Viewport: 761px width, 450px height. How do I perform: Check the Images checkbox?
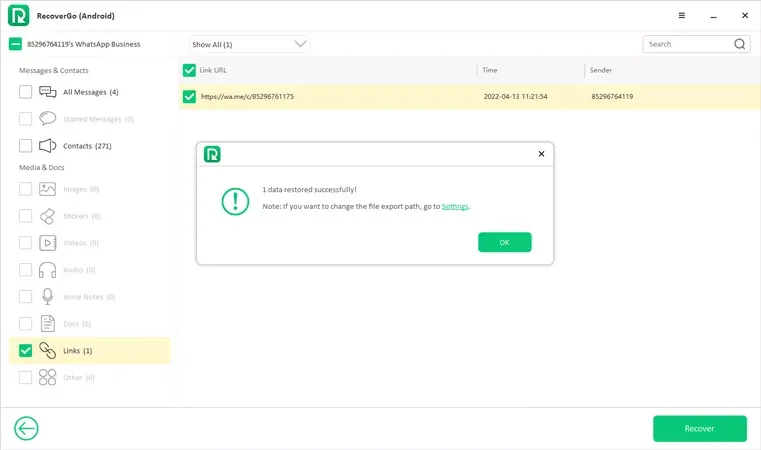pyautogui.click(x=25, y=189)
